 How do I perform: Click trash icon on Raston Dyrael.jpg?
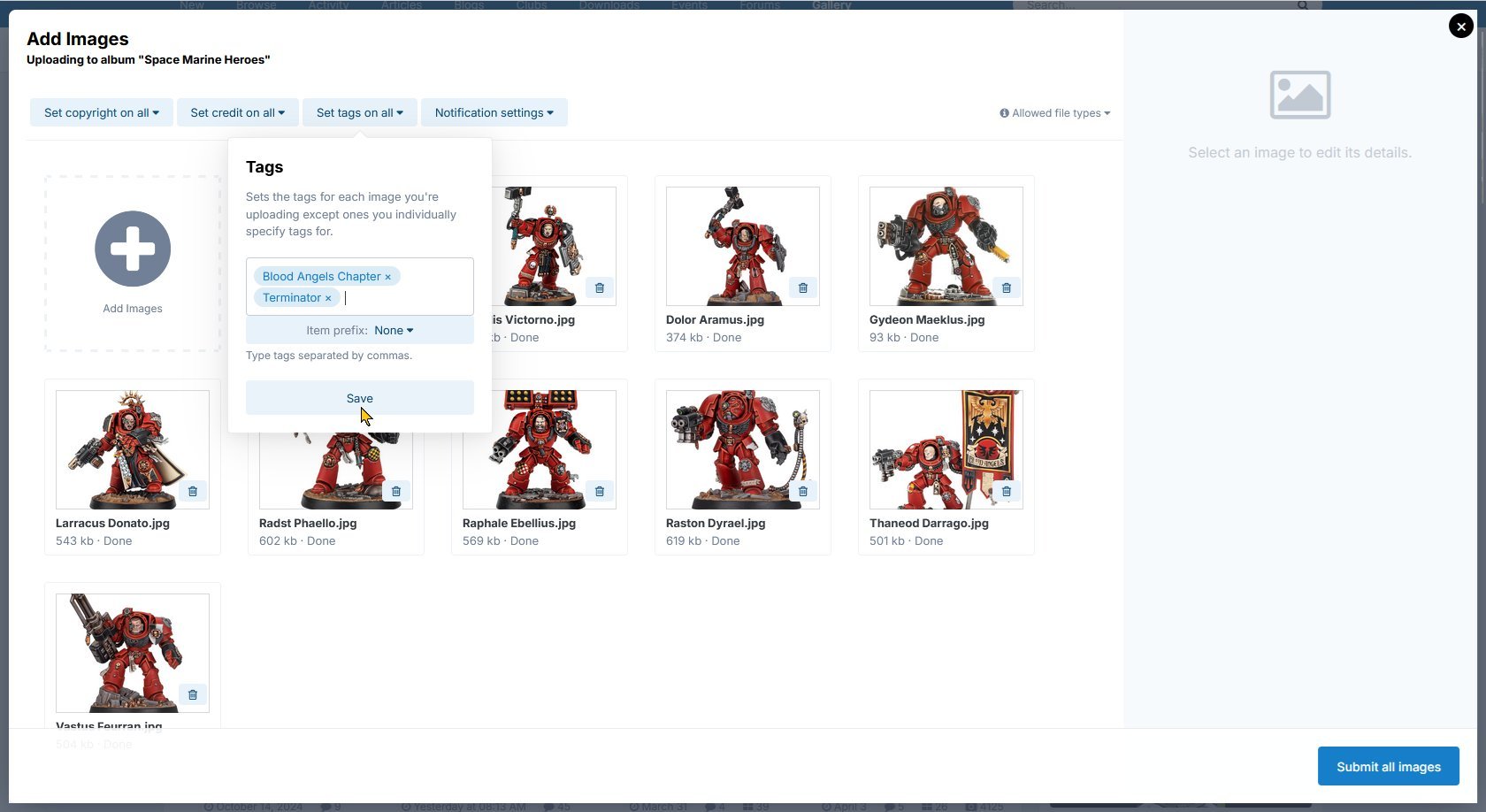pyautogui.click(x=803, y=492)
